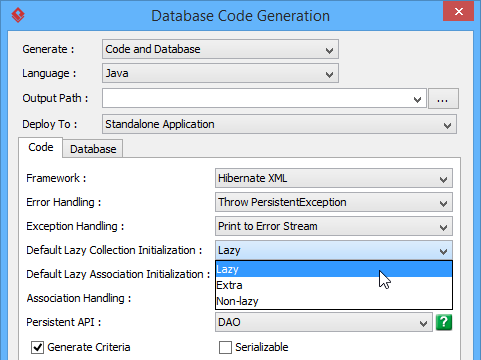This screenshot has height=360, width=481.
Task: Switch to the Code tab
Action: (41, 147)
